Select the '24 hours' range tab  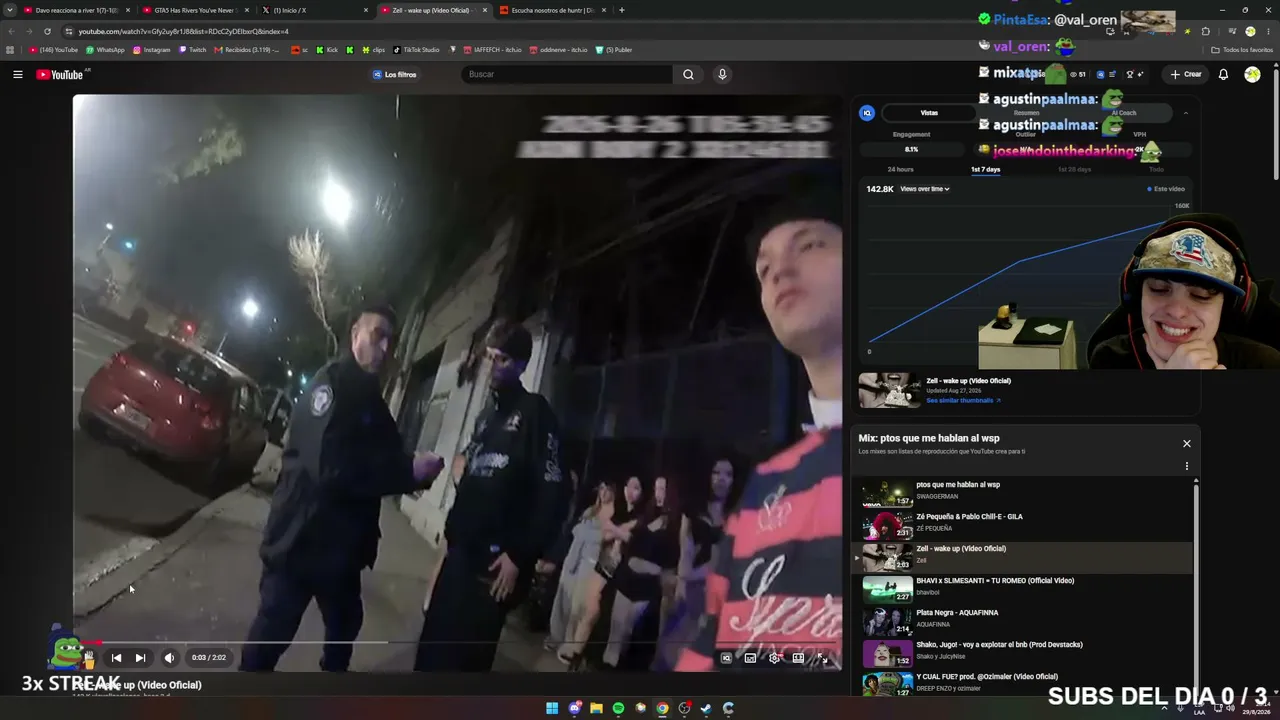[900, 169]
